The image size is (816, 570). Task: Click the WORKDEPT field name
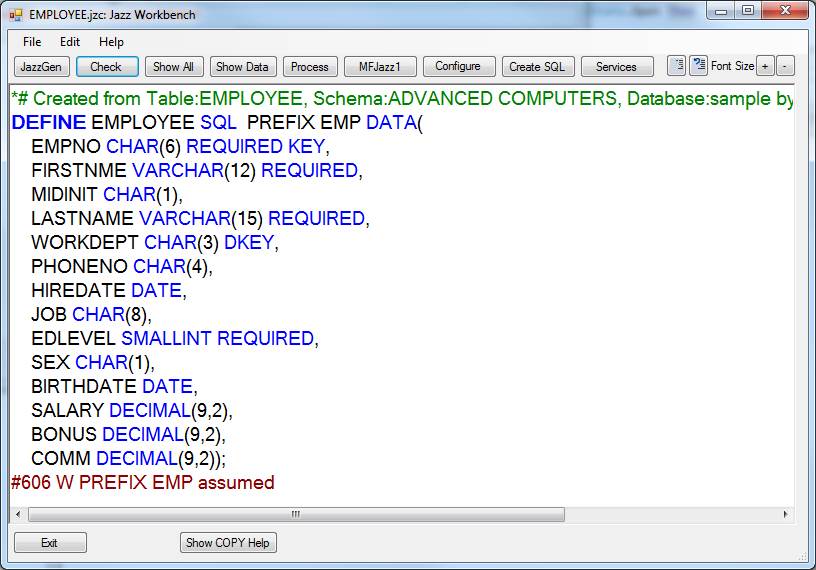click(84, 242)
